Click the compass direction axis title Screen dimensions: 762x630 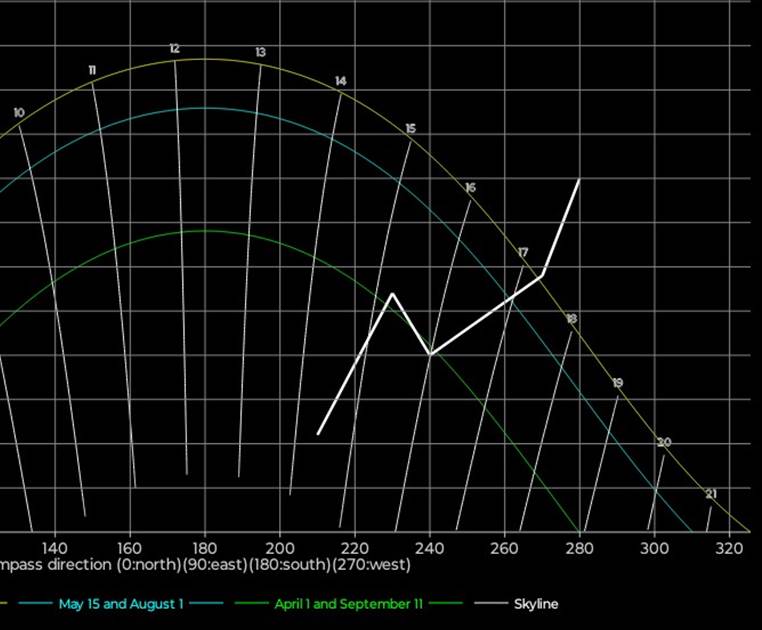(x=205, y=565)
